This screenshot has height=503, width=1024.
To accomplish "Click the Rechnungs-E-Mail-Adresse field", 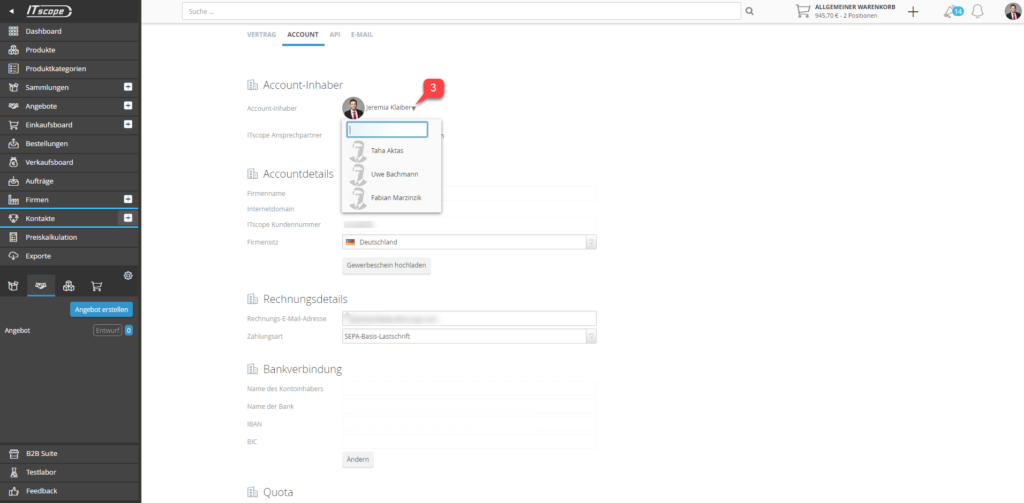I will click(x=469, y=319).
